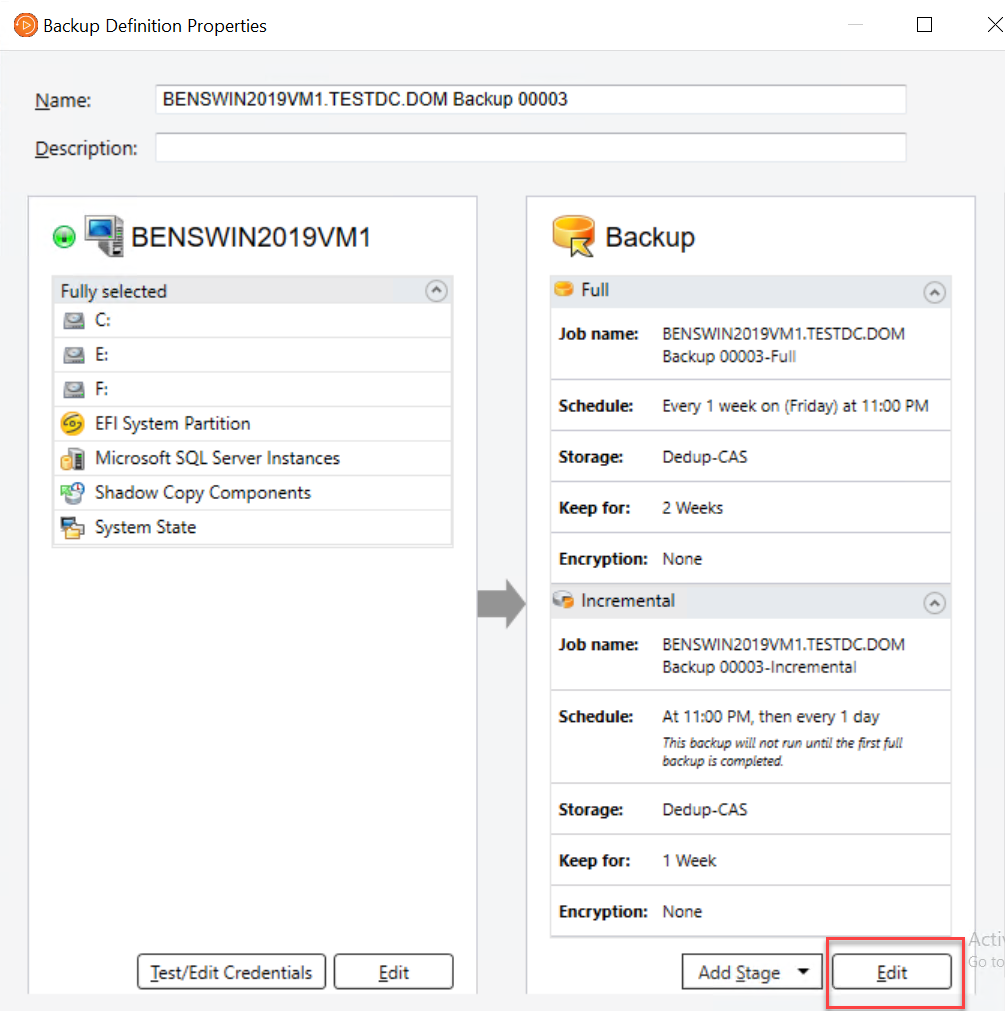Screen dimensions: 1005x1011
Task: Open the Add Stage dropdown
Action: tap(752, 972)
